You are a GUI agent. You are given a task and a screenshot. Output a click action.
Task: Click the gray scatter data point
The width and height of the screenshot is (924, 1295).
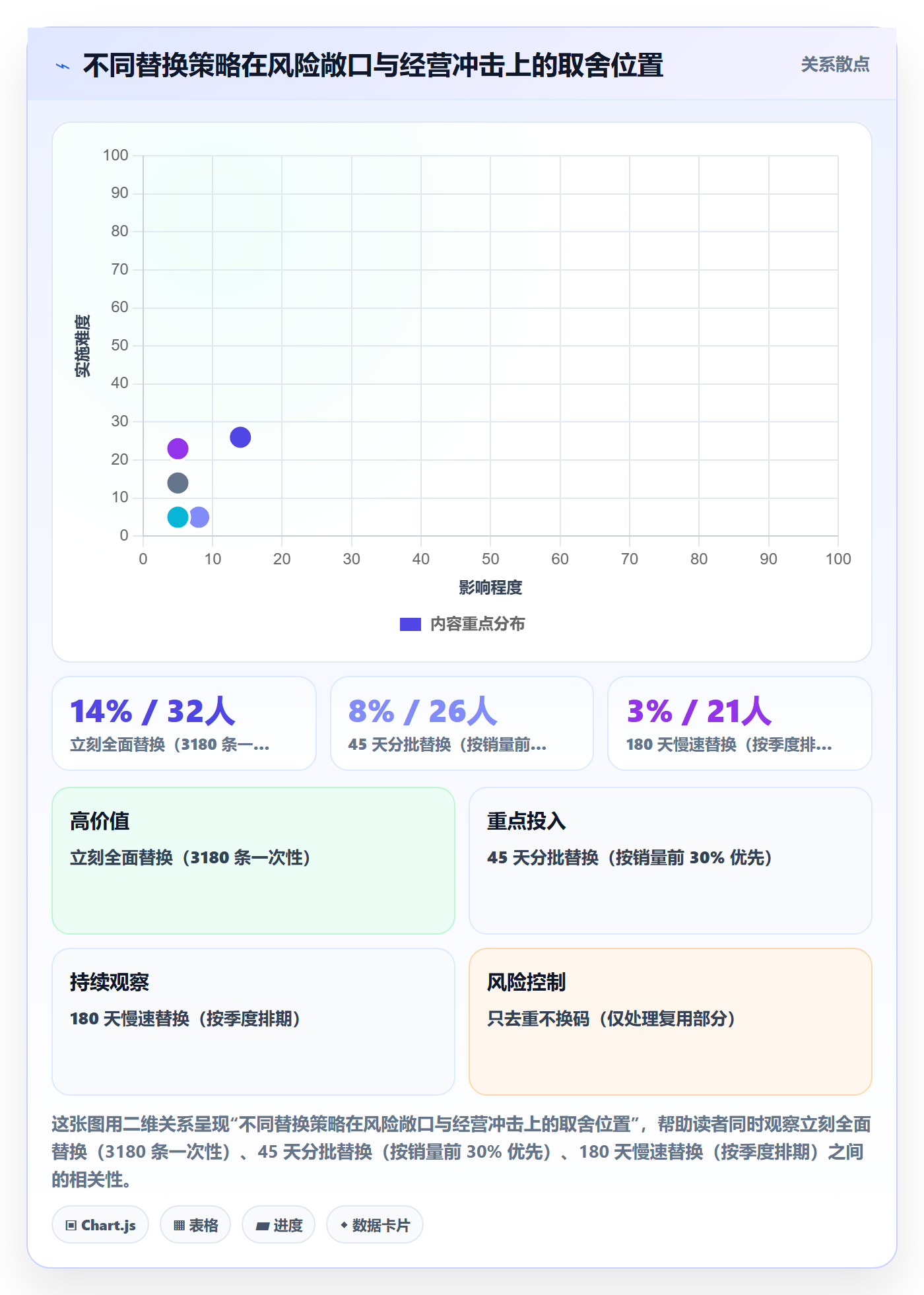click(x=178, y=483)
